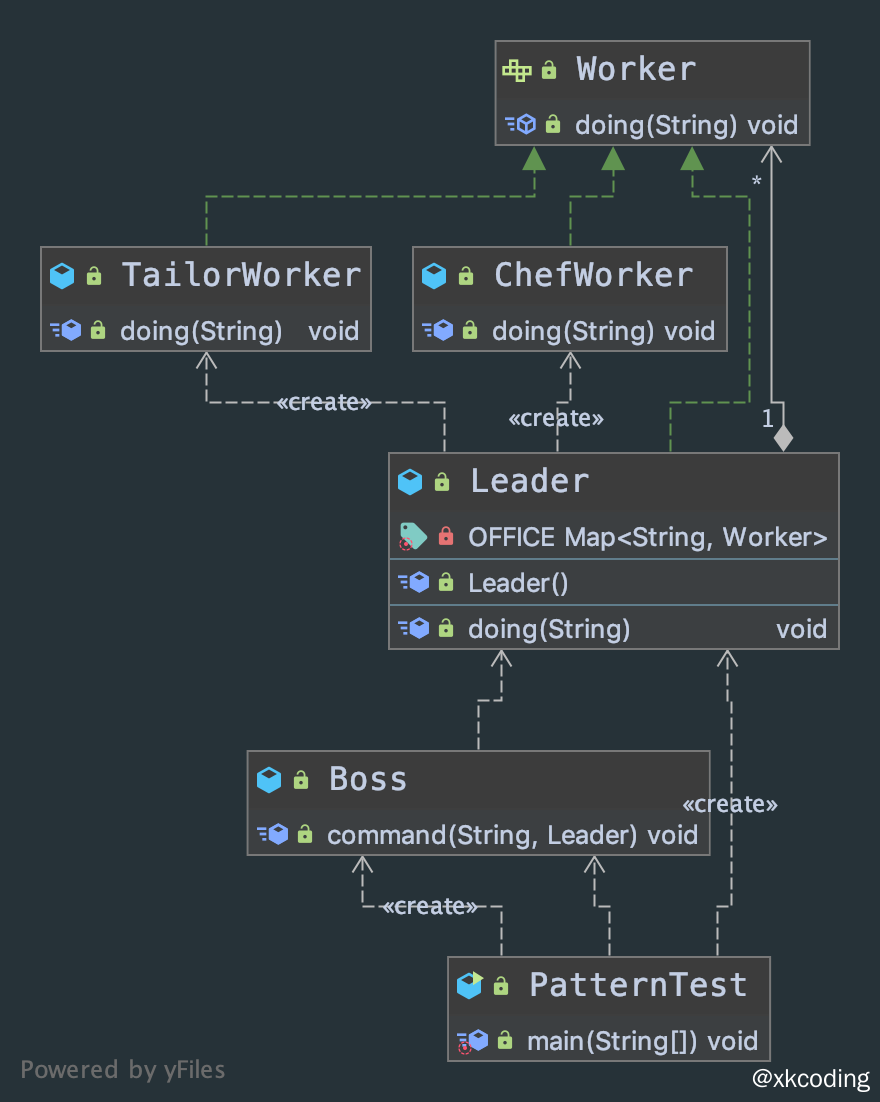Click the «create» label near TailorWorker
Screen dimensions: 880x1102
pyautogui.click(x=323, y=402)
